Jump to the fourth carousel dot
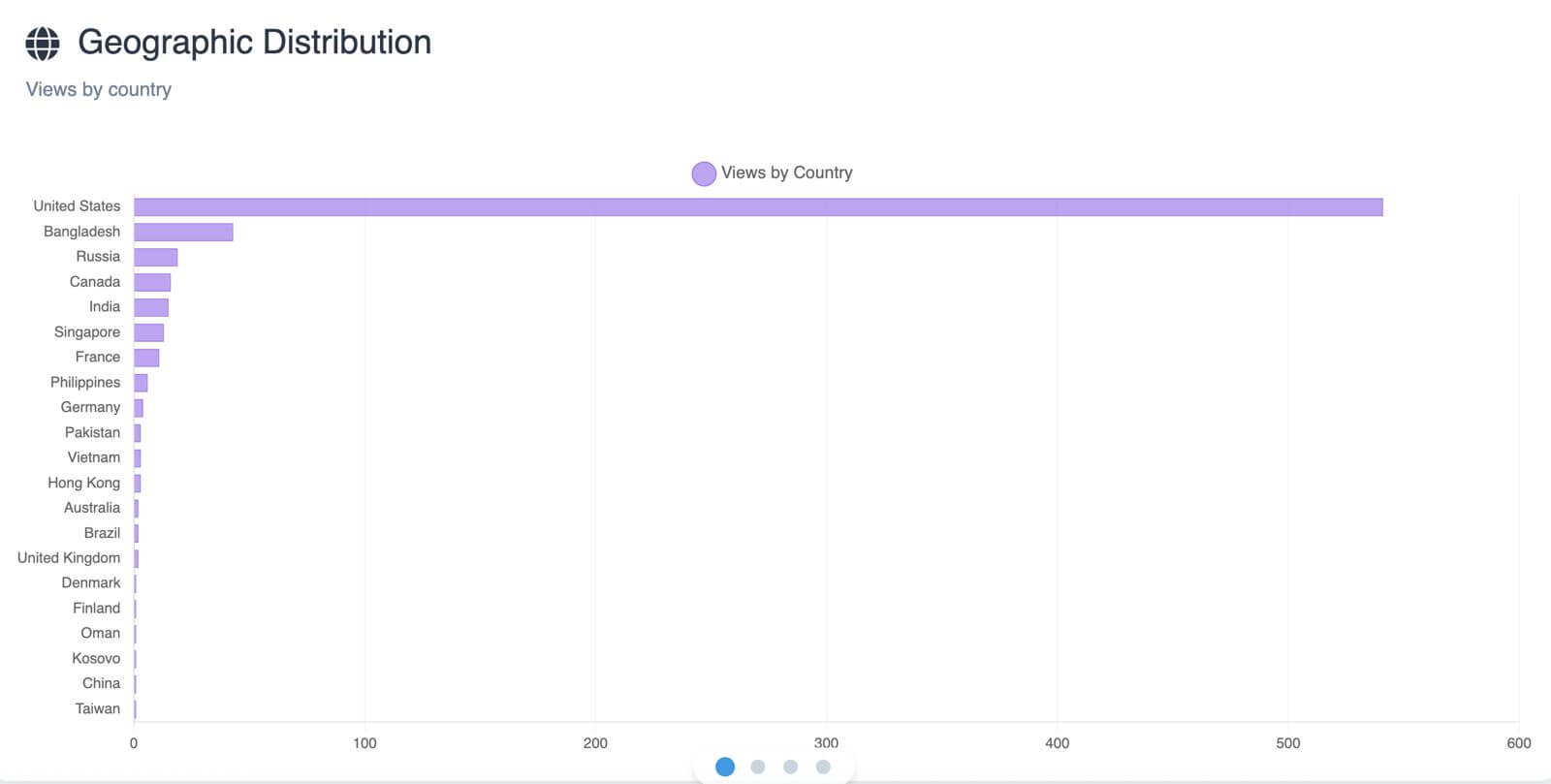This screenshot has height=784, width=1551. 823,767
